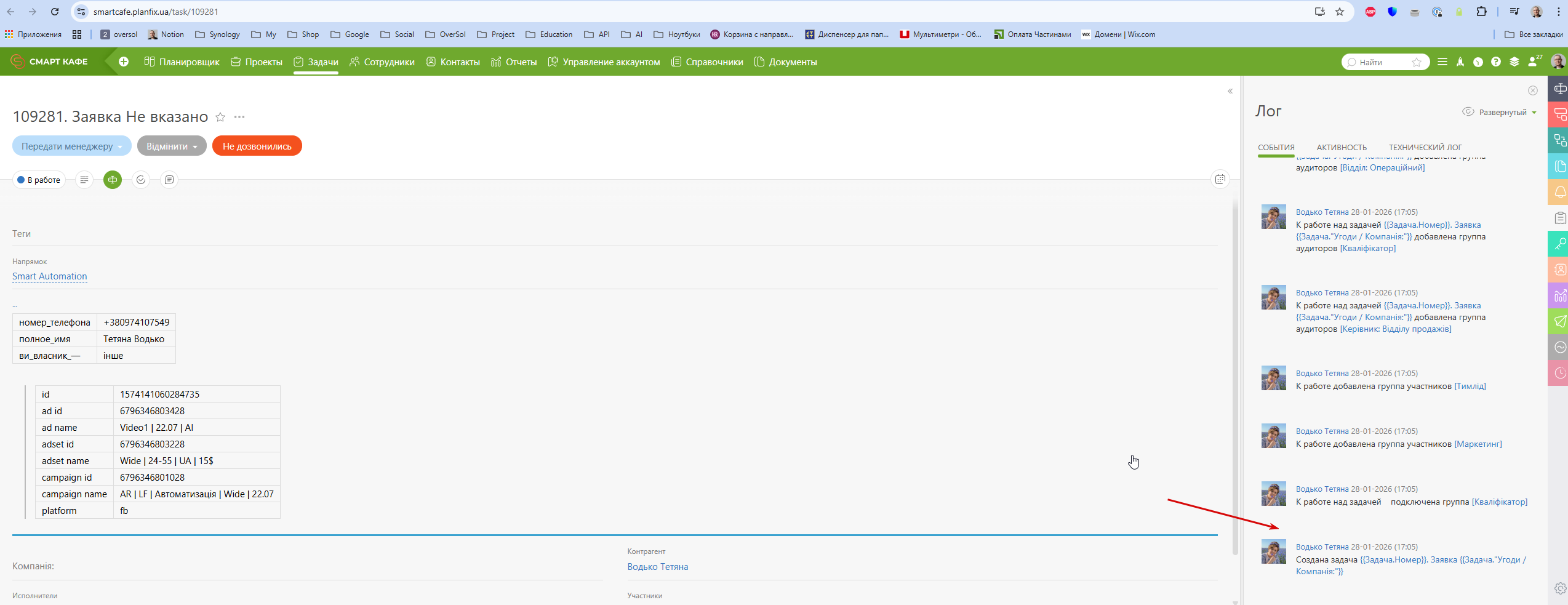1568x605 pixels.
Task: Open green key access sidebar icon
Action: (1558, 244)
